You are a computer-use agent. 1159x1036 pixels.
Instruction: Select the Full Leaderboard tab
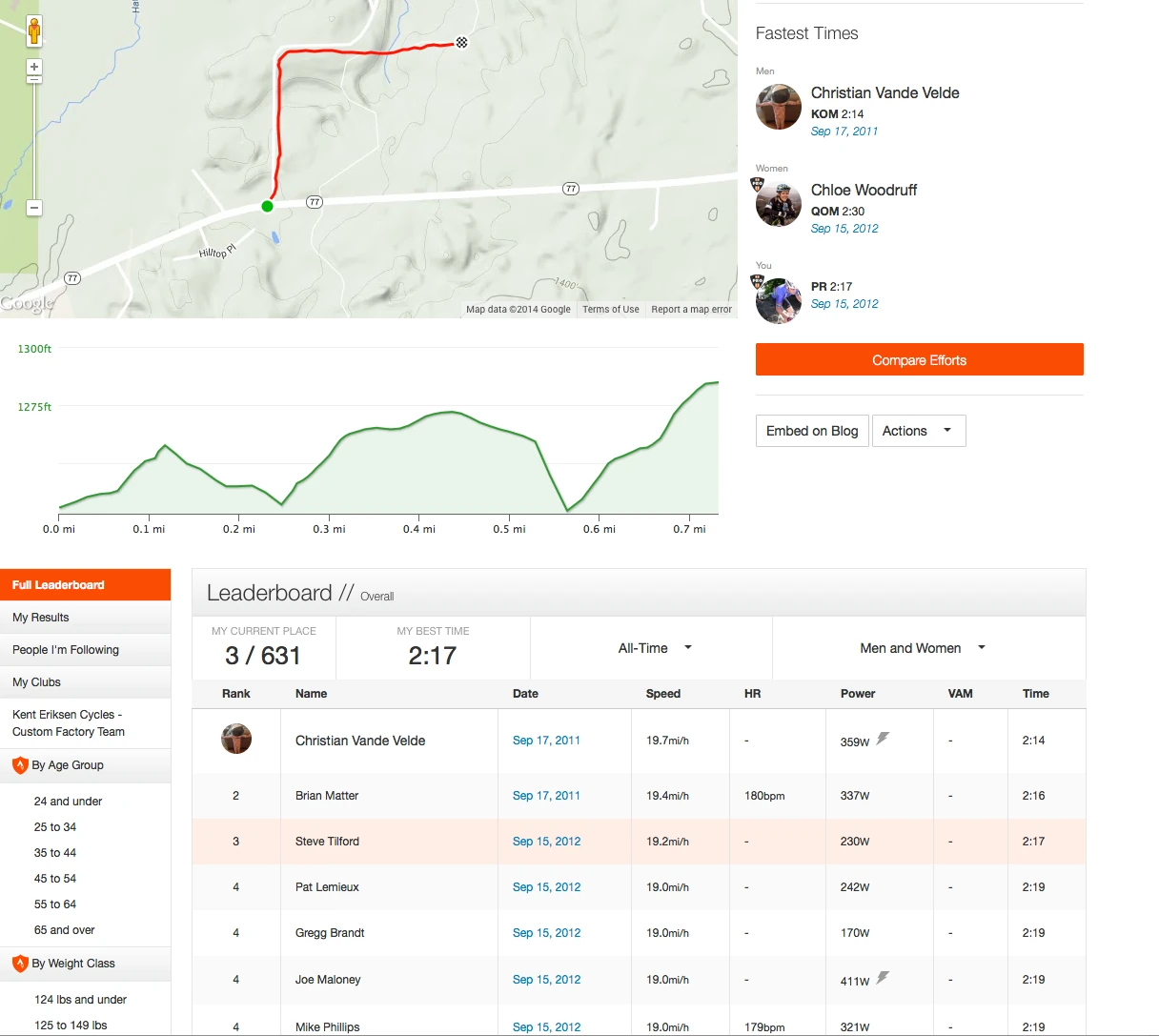pyautogui.click(x=86, y=585)
